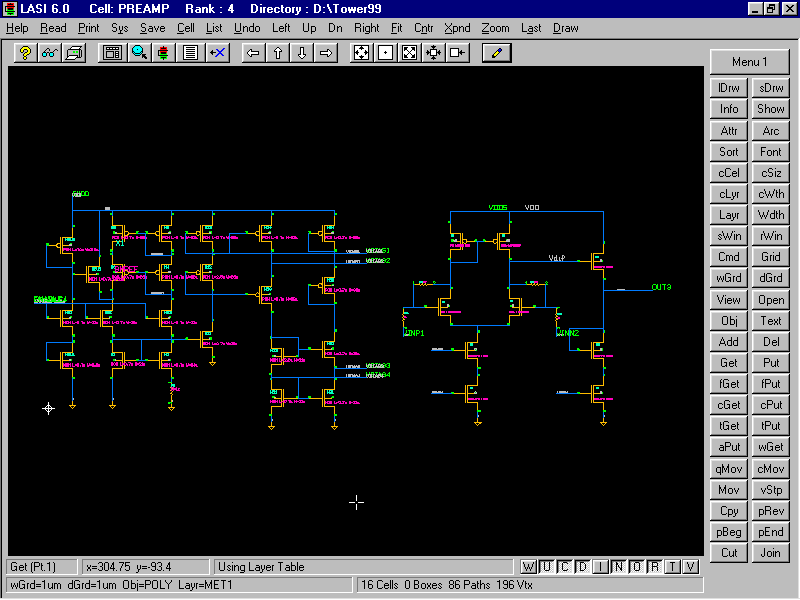Open the Zoom menu
The image size is (800, 600).
coord(494,28)
